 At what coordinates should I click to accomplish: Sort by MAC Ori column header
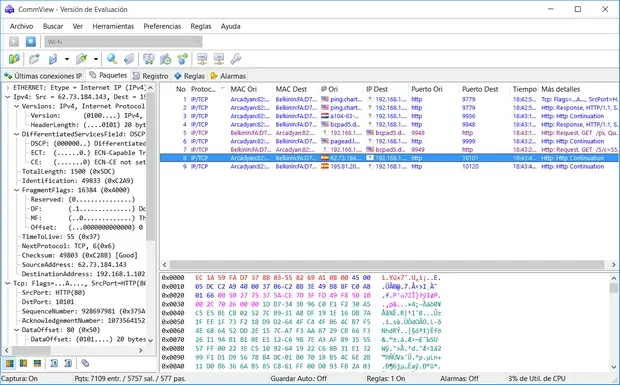pos(250,89)
